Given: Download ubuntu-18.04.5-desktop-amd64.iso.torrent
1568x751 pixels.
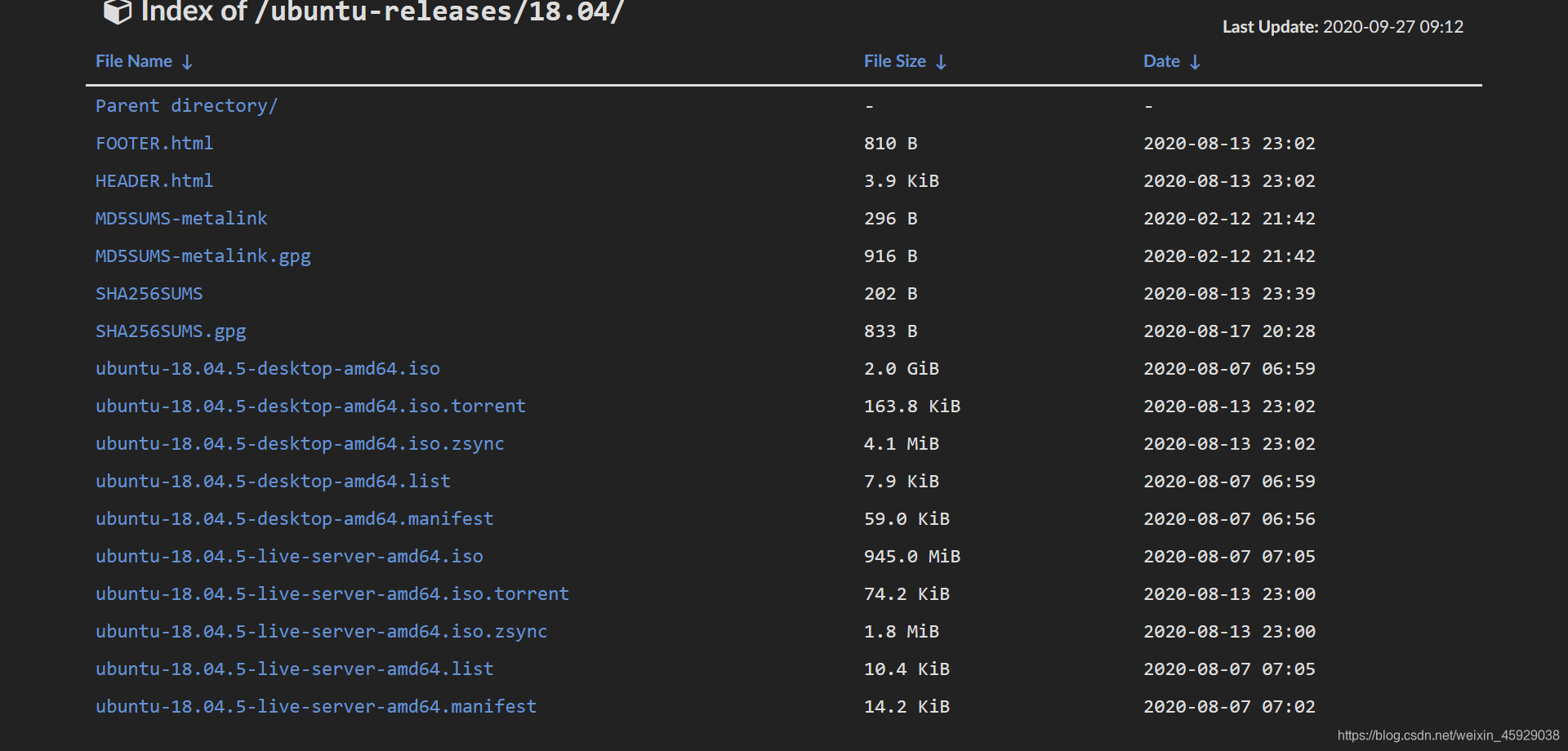Looking at the screenshot, I should point(310,407).
